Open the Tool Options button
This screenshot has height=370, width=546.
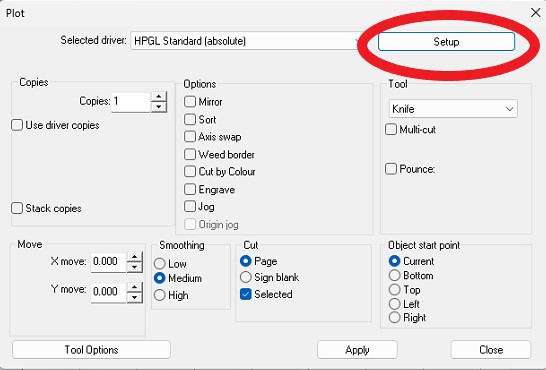click(x=92, y=349)
